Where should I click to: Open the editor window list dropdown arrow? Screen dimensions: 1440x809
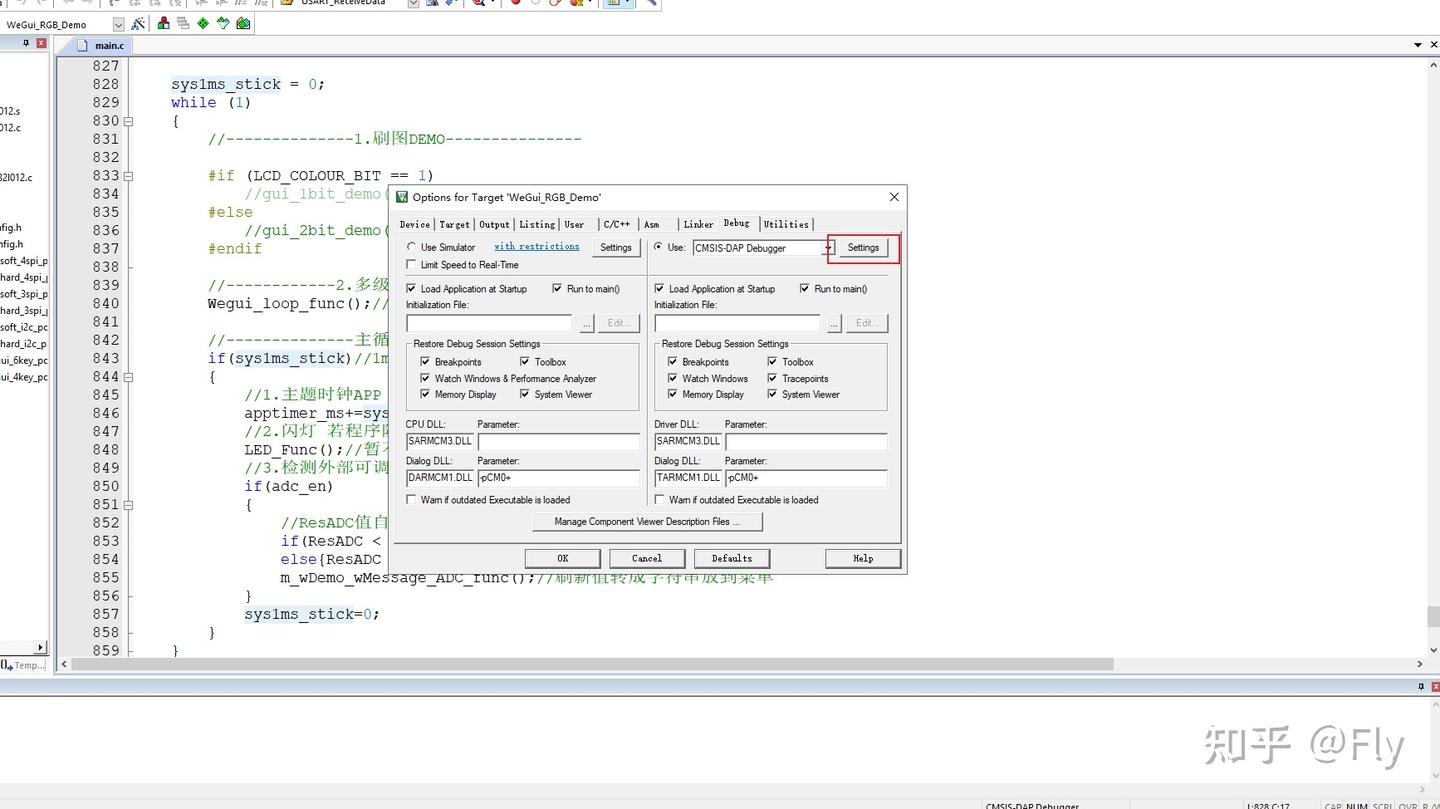click(1418, 45)
